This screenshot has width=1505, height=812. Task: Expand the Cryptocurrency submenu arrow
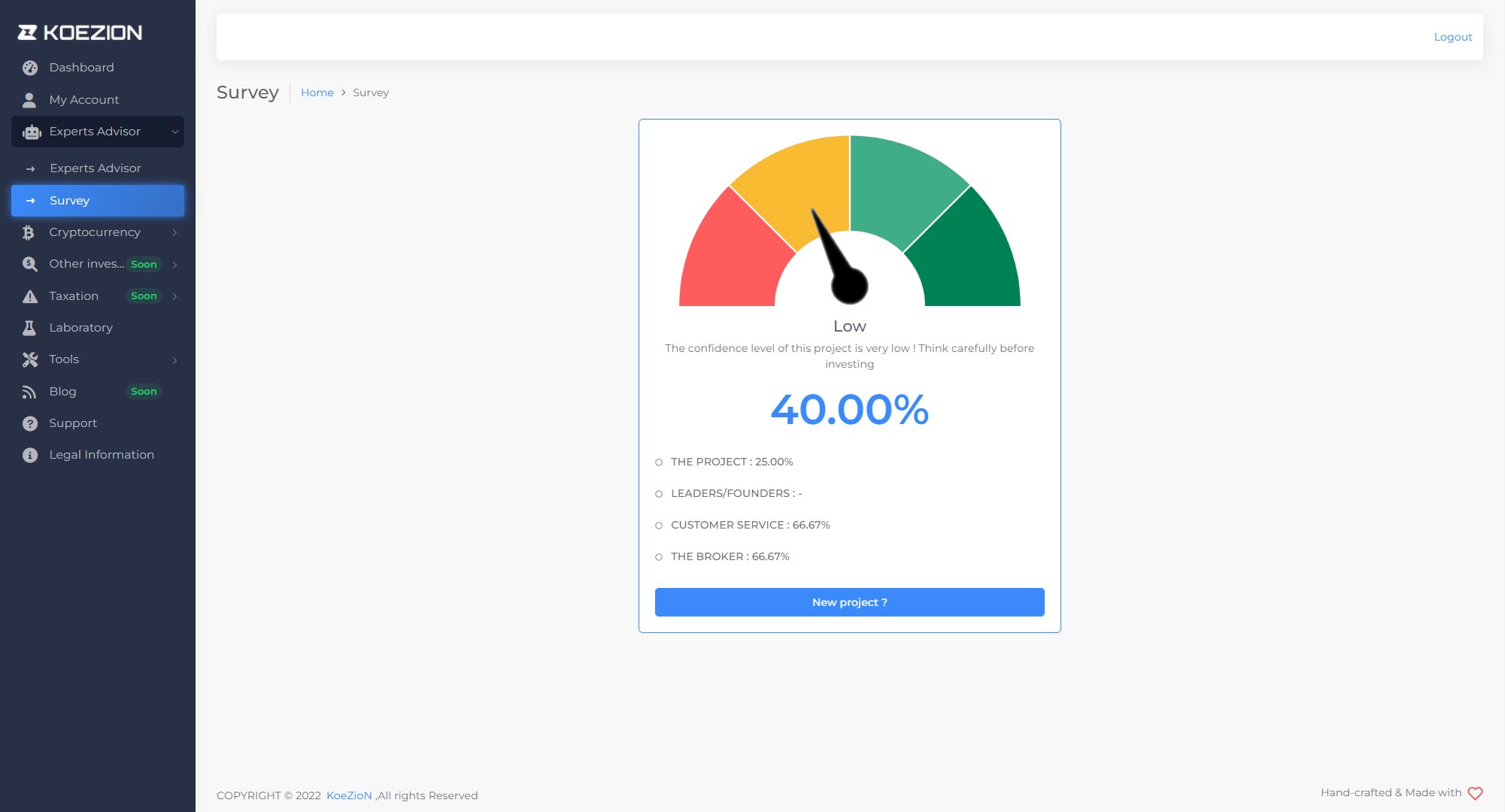pos(174,232)
